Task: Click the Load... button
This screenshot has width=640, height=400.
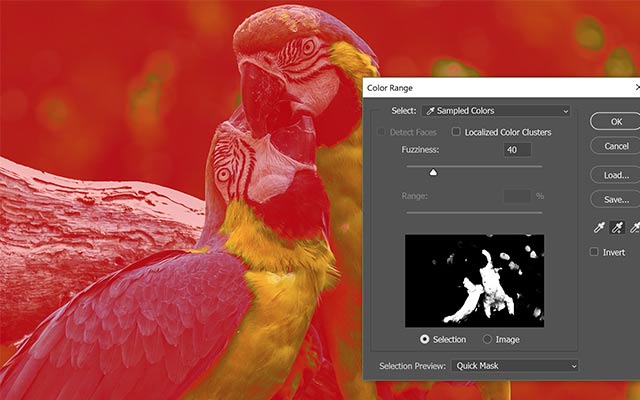Action: click(x=616, y=175)
